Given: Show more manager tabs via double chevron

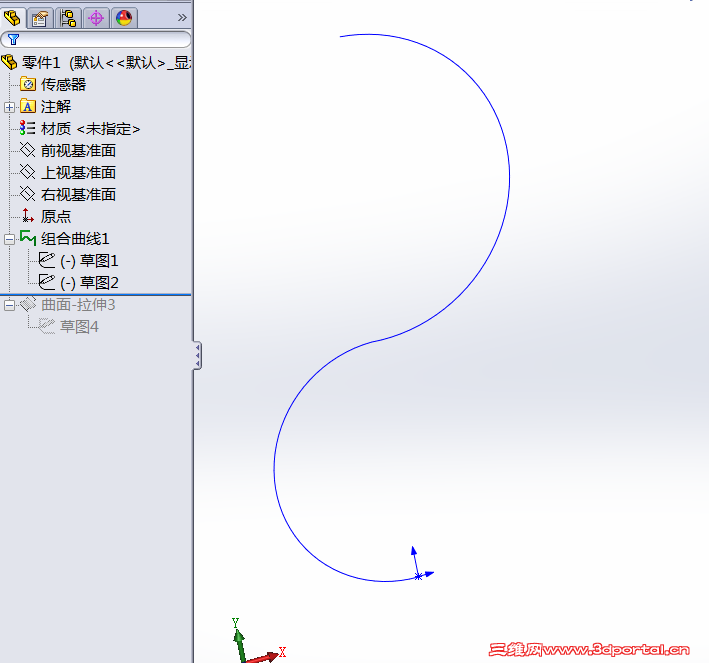Looking at the screenshot, I should click(182, 18).
